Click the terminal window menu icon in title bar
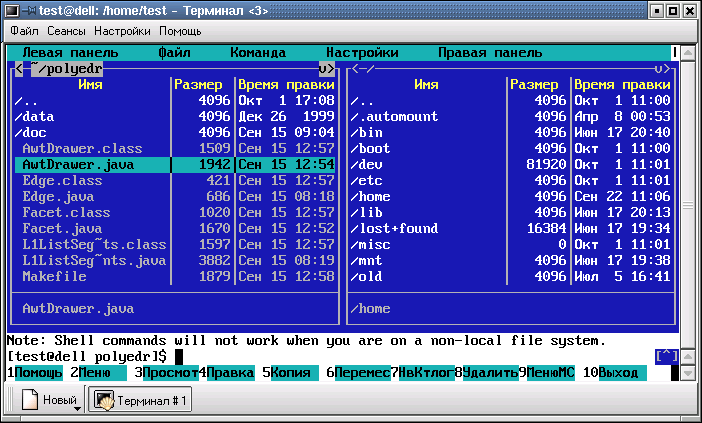The image size is (702, 423). click(x=12, y=10)
